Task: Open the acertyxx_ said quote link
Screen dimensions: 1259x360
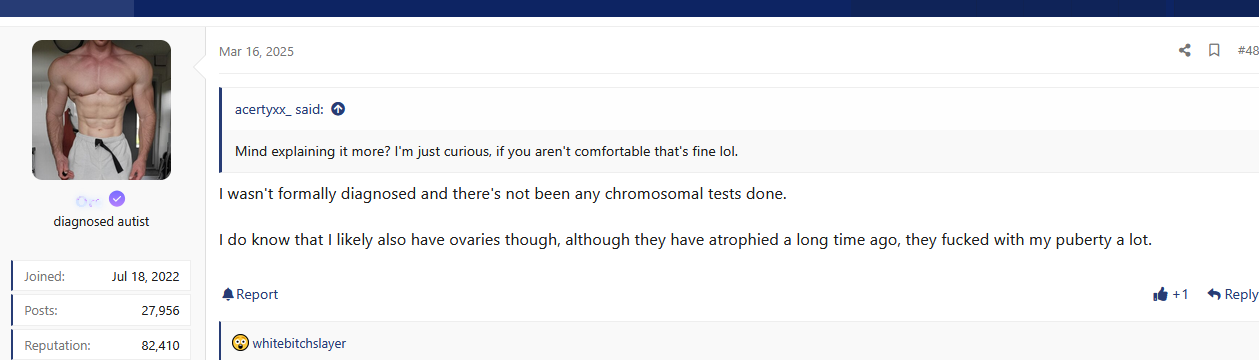Action: pos(279,109)
